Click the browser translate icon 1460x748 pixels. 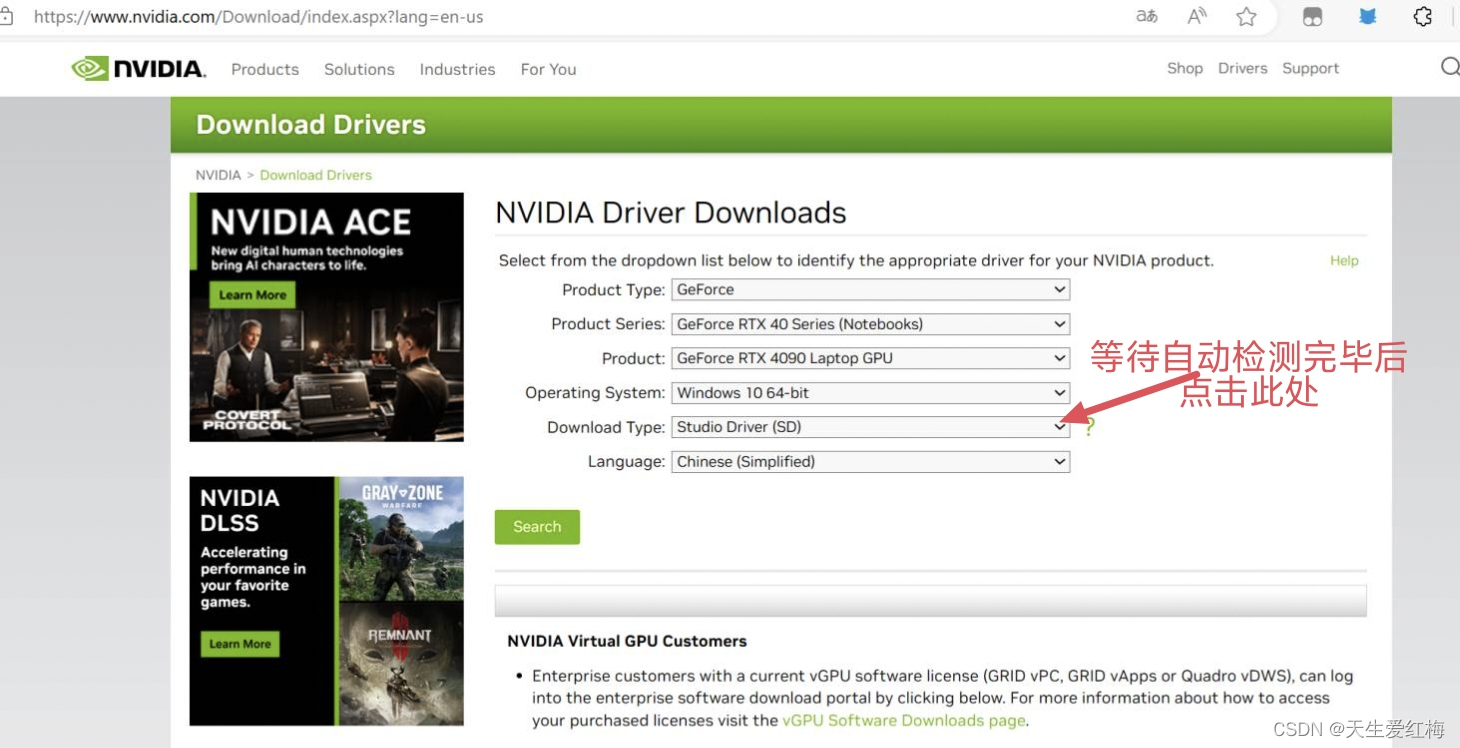(x=1147, y=17)
